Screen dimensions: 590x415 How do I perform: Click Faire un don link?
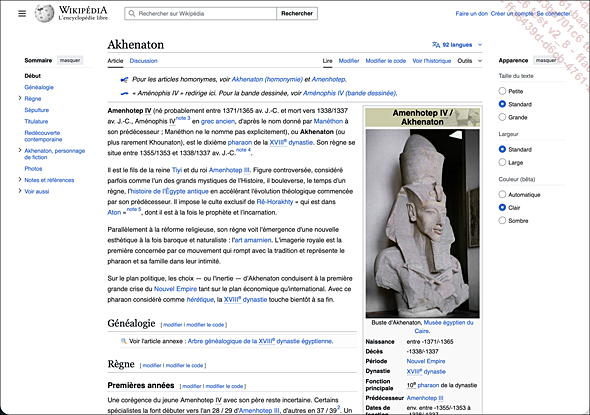(471, 14)
